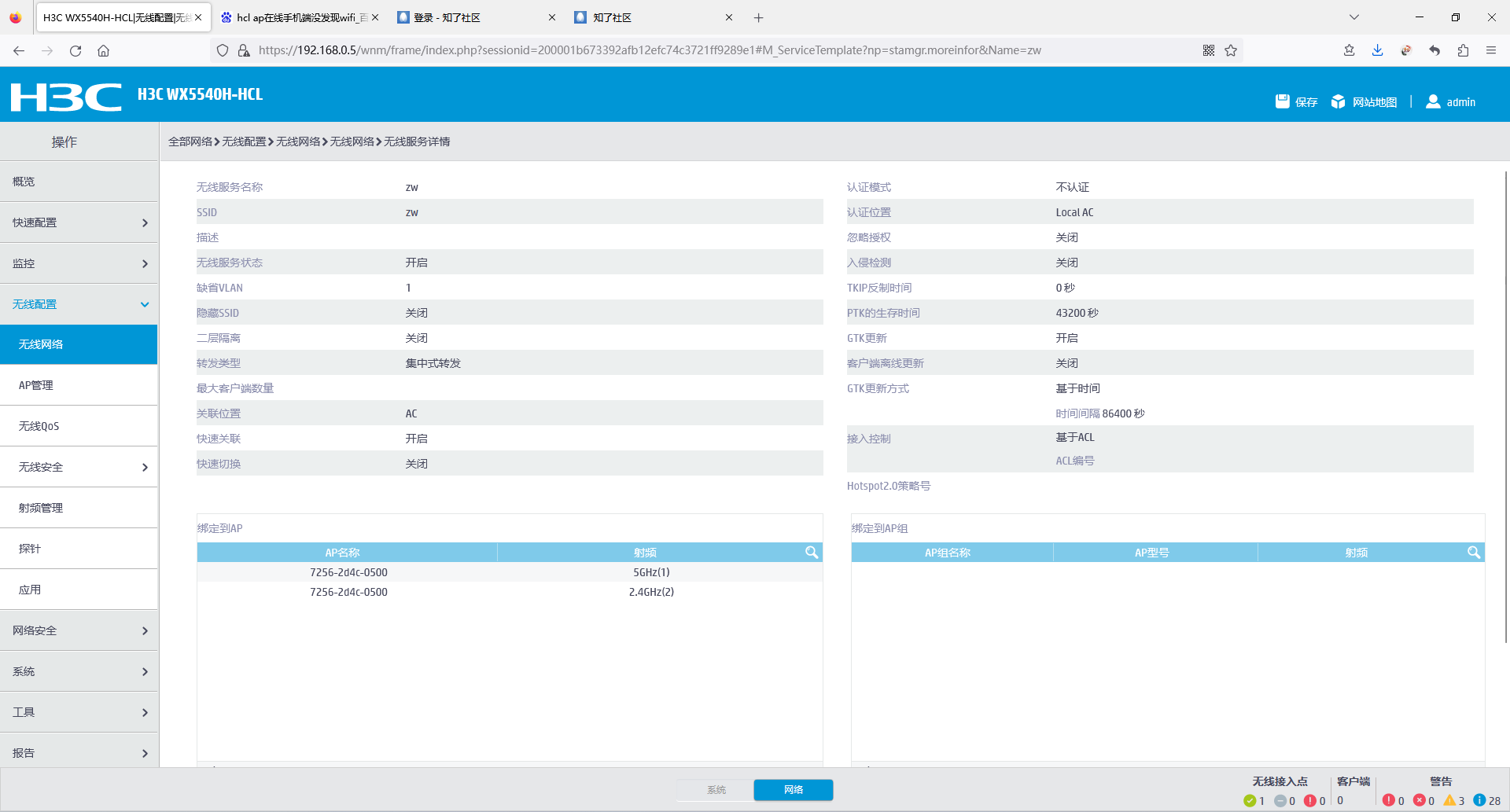
Task: Sort by the AP型号 column header
Action: [x=1151, y=553]
